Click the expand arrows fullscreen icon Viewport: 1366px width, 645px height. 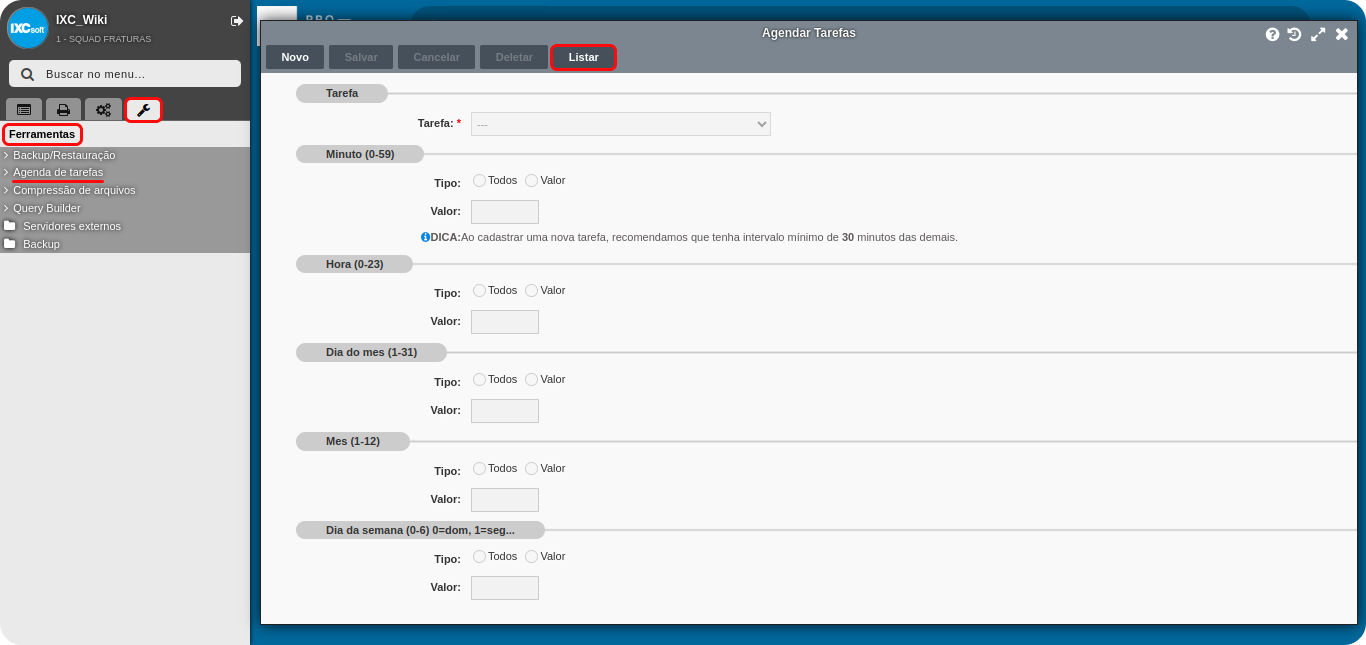tap(1318, 34)
